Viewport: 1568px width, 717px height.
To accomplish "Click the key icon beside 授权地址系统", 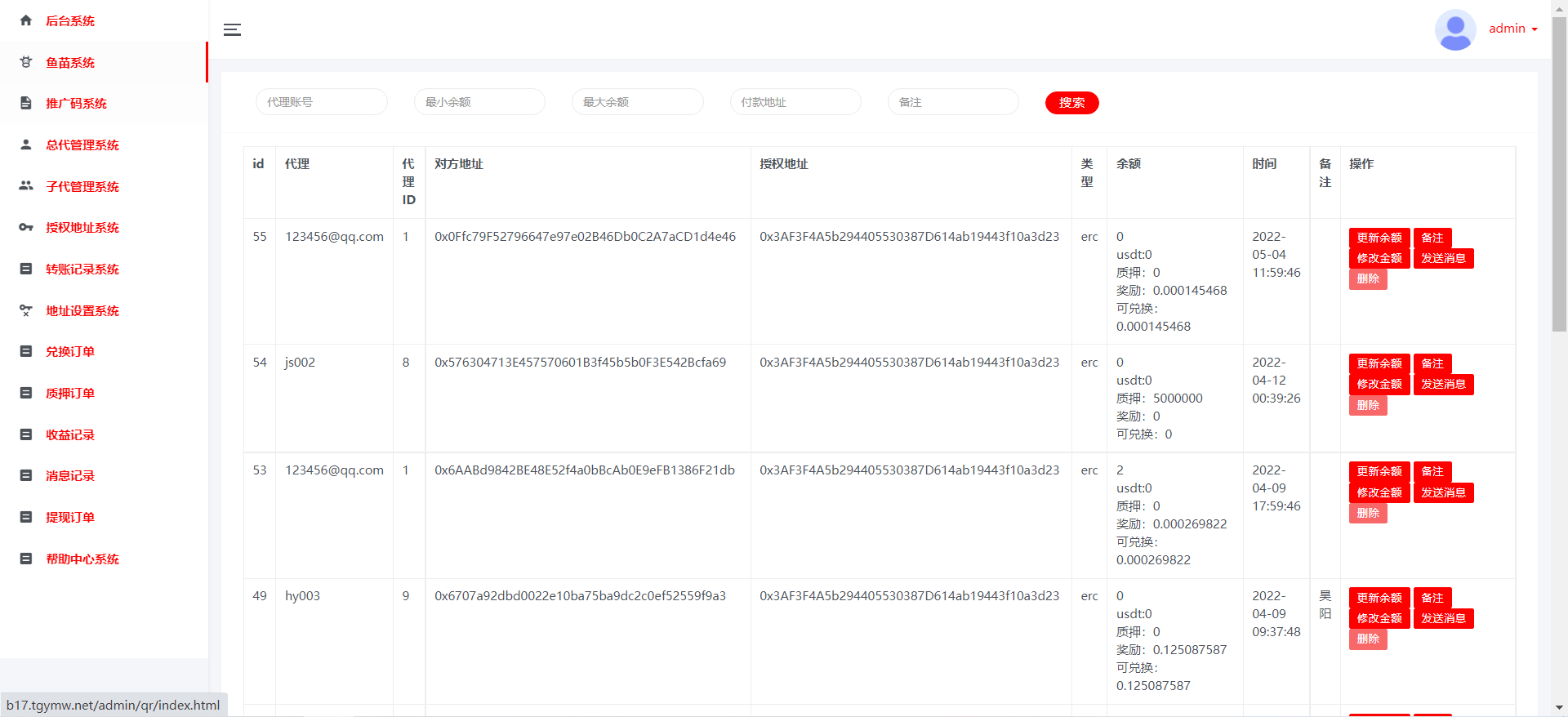I will coord(26,228).
